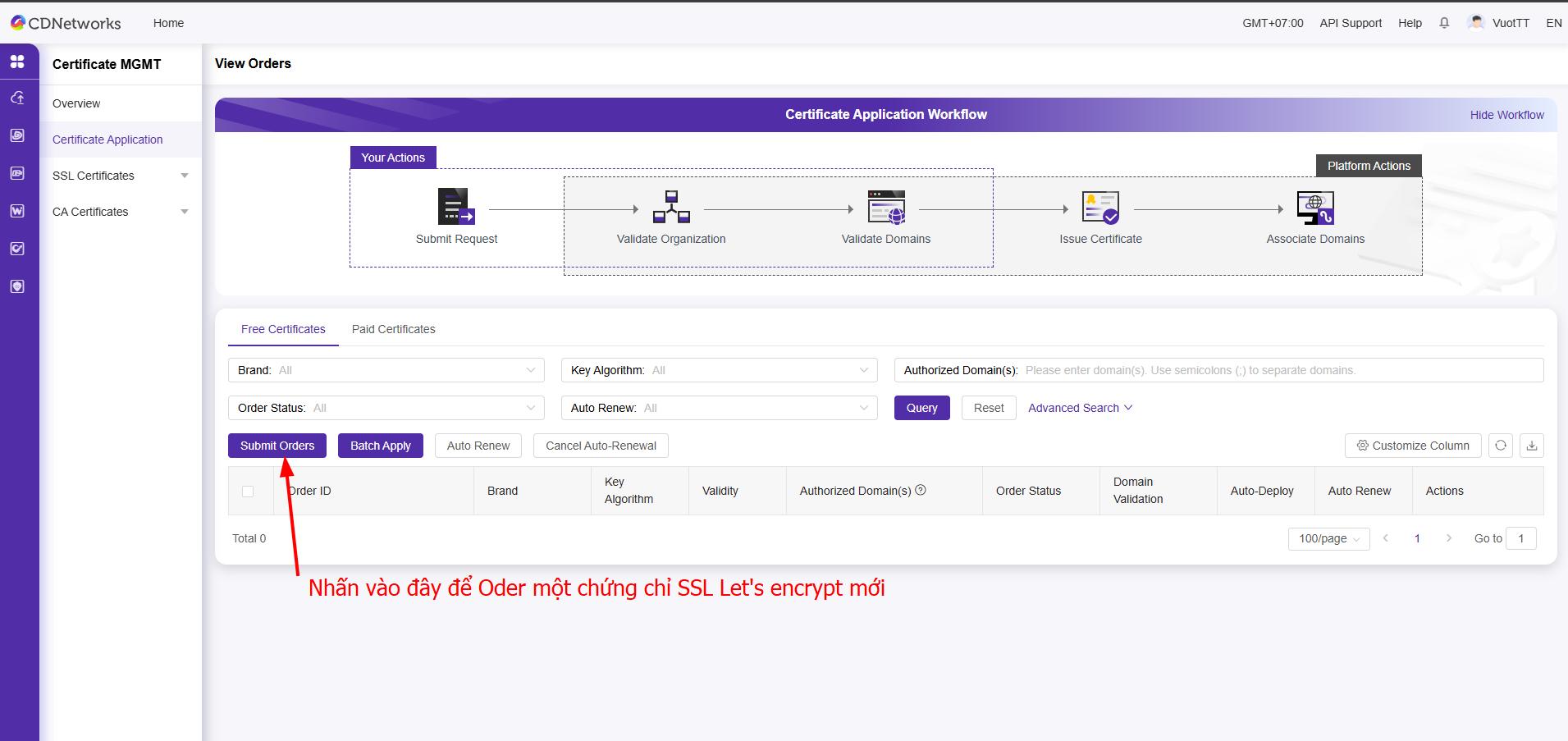This screenshot has height=741, width=1568.
Task: Open the dashboard grid icon in sidebar
Action: tap(17, 62)
